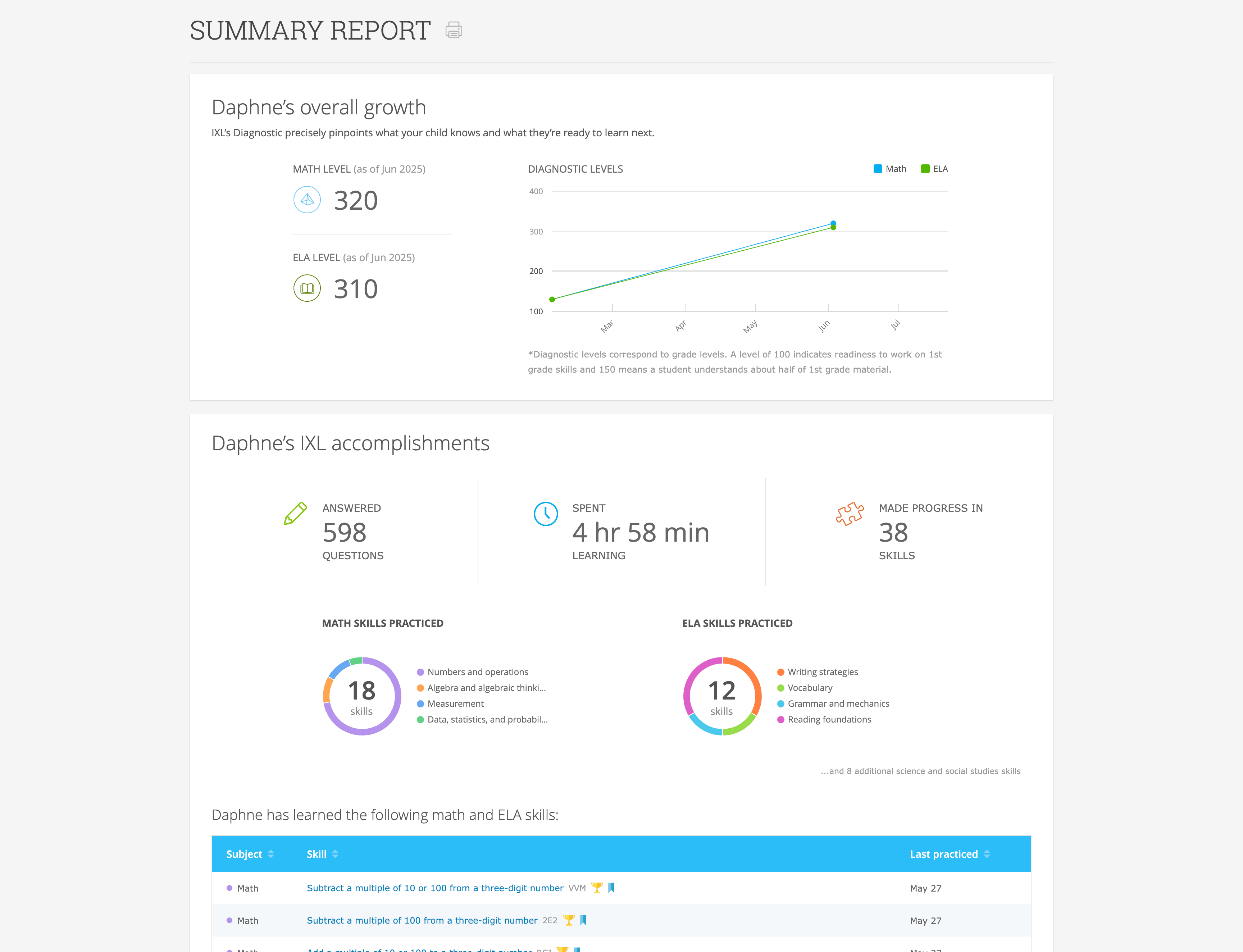
Task: Click the Jun label on chart axis
Action: coord(824,326)
